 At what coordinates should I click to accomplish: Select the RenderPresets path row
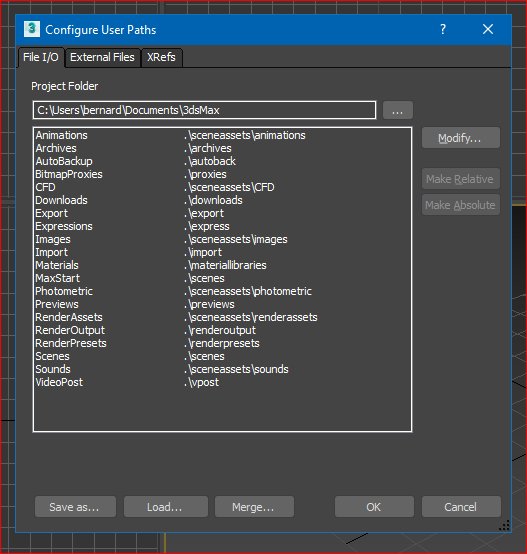(x=223, y=343)
